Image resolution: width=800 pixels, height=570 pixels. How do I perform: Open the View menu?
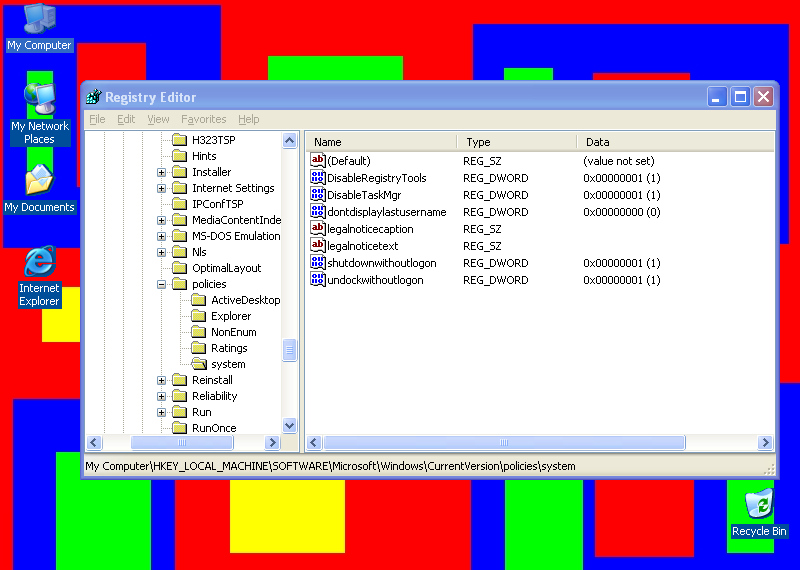click(x=158, y=119)
